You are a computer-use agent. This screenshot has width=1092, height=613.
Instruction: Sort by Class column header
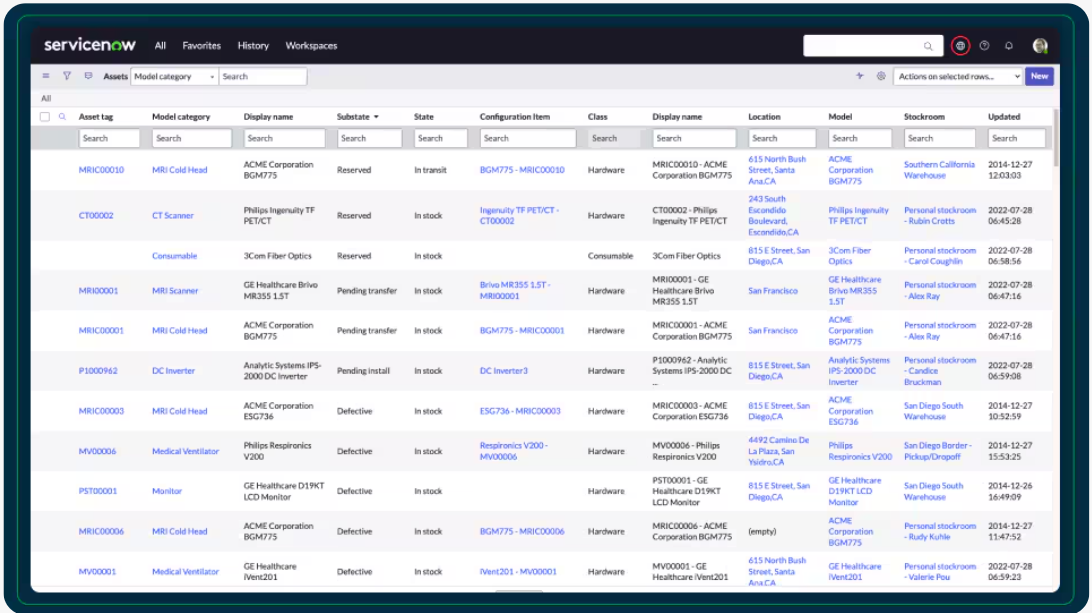click(597, 117)
